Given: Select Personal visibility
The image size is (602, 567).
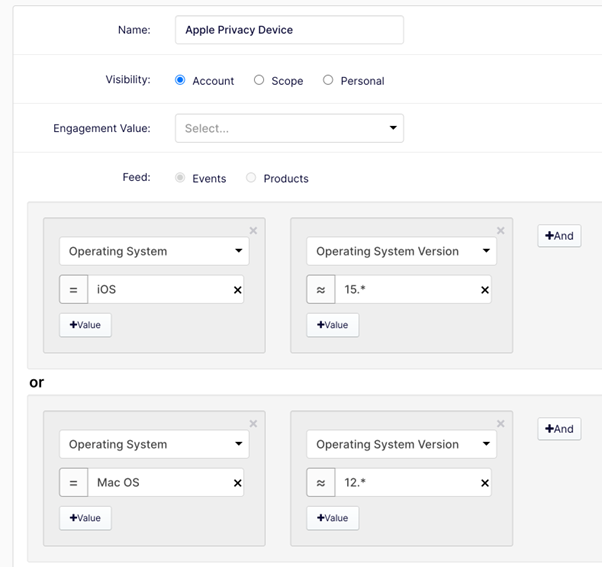Looking at the screenshot, I should (x=328, y=80).
